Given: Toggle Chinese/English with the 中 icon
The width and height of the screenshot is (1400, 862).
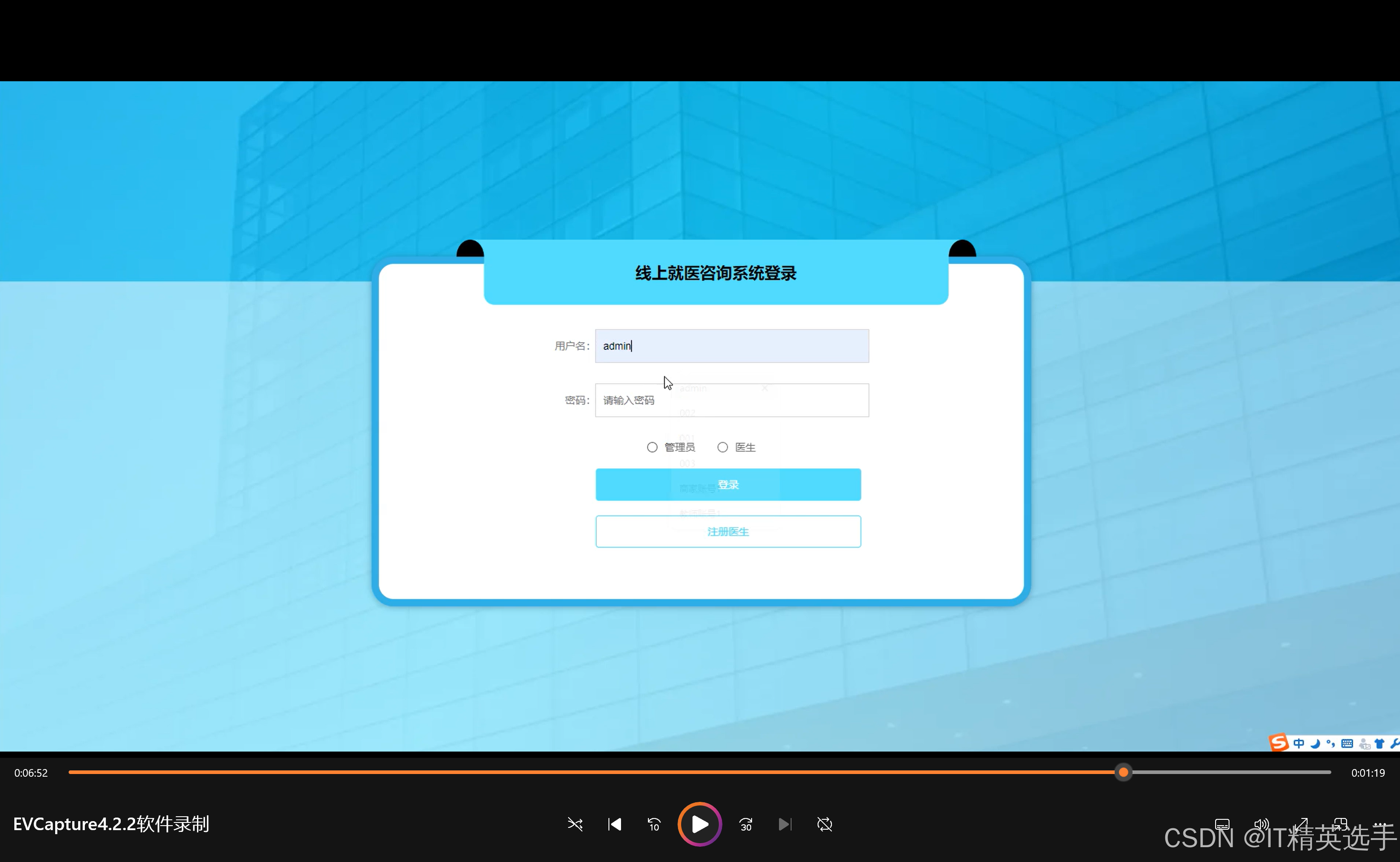Looking at the screenshot, I should click(x=1299, y=744).
